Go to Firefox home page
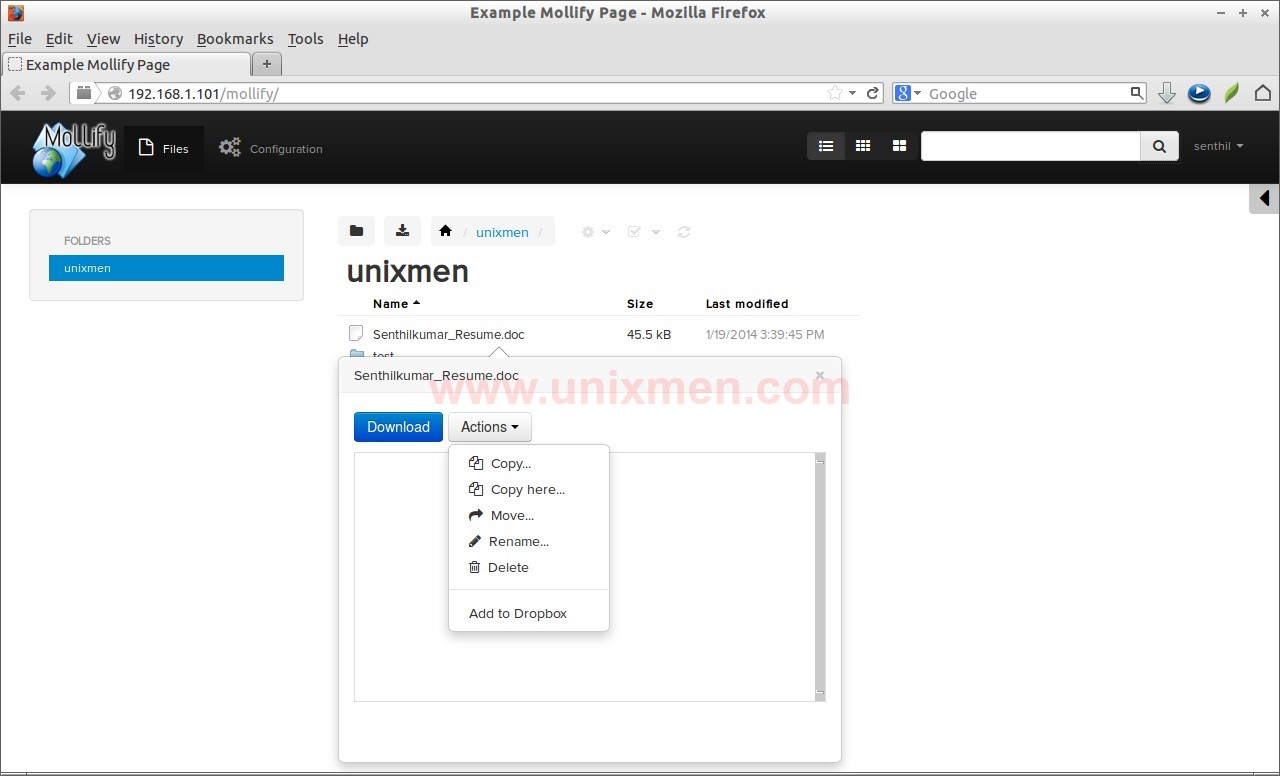Image resolution: width=1280 pixels, height=776 pixels. click(1263, 93)
